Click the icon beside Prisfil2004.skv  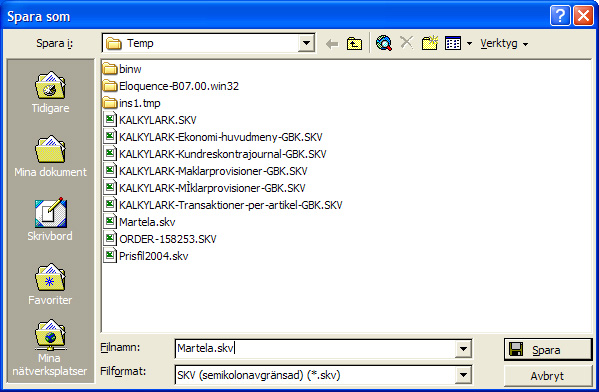[x=110, y=256]
